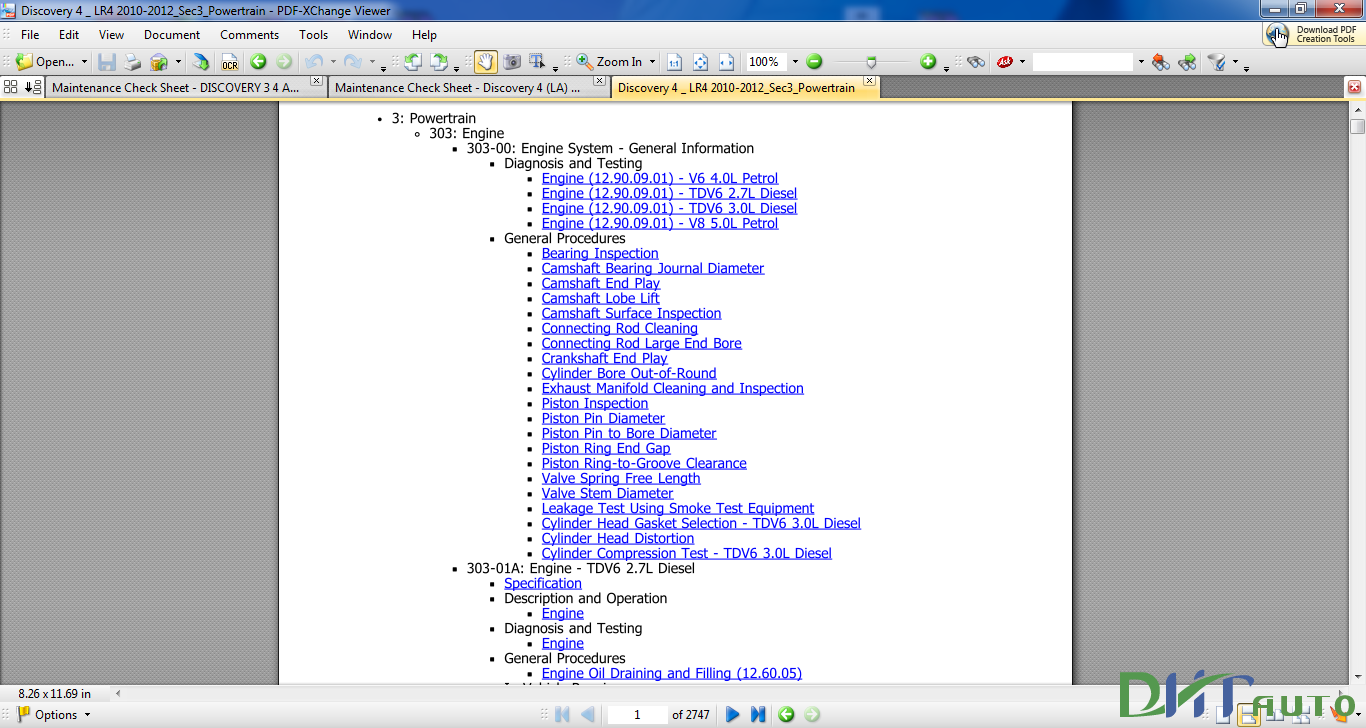Image resolution: width=1366 pixels, height=728 pixels.
Task: Open the scan/email toolbar icon
Action: click(159, 62)
